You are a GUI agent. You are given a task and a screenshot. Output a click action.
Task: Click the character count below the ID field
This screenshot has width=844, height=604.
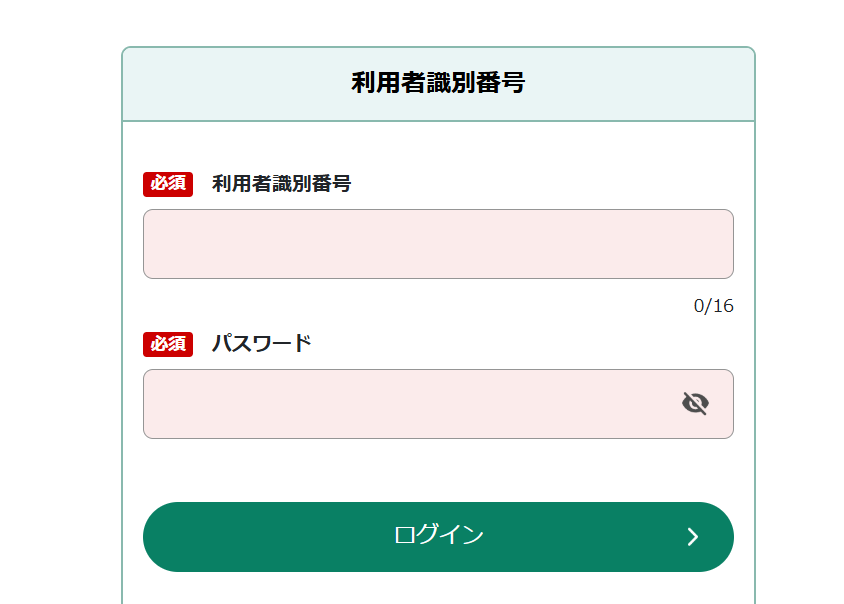(713, 306)
